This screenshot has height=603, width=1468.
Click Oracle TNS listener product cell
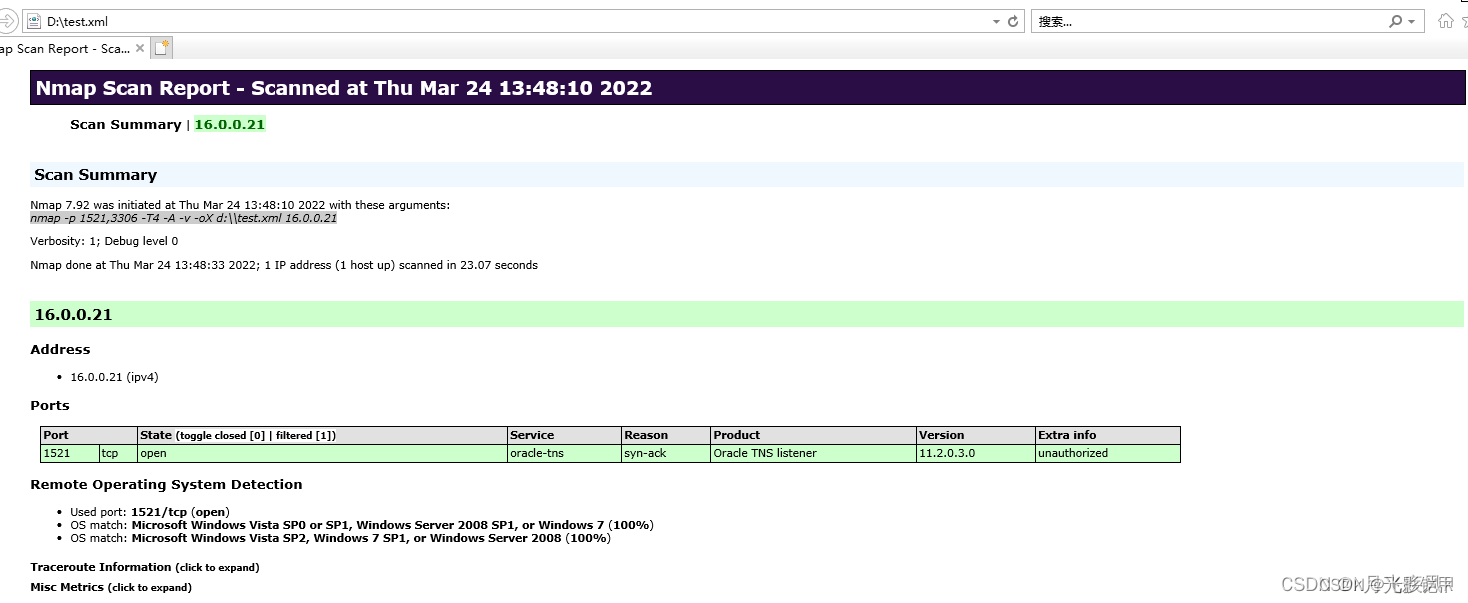[813, 453]
